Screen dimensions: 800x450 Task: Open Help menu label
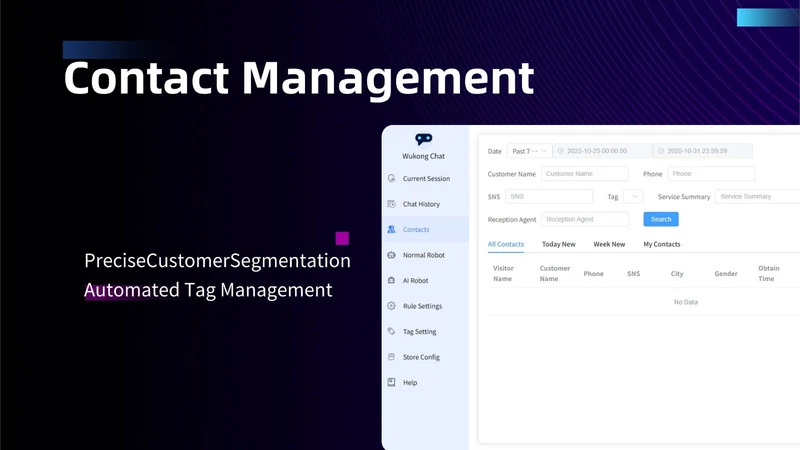(410, 383)
